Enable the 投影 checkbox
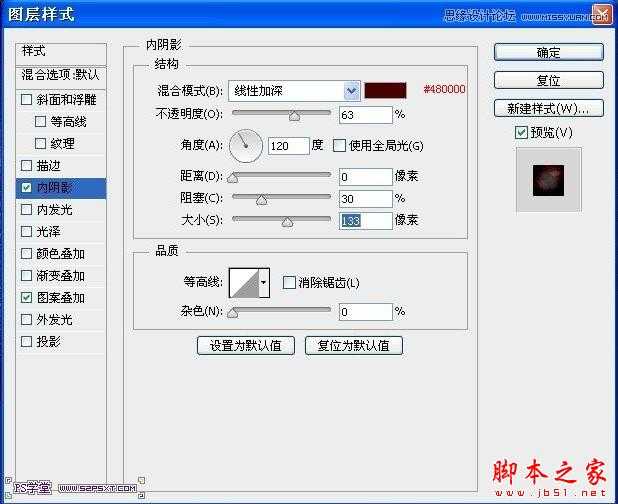 pyautogui.click(x=26, y=341)
